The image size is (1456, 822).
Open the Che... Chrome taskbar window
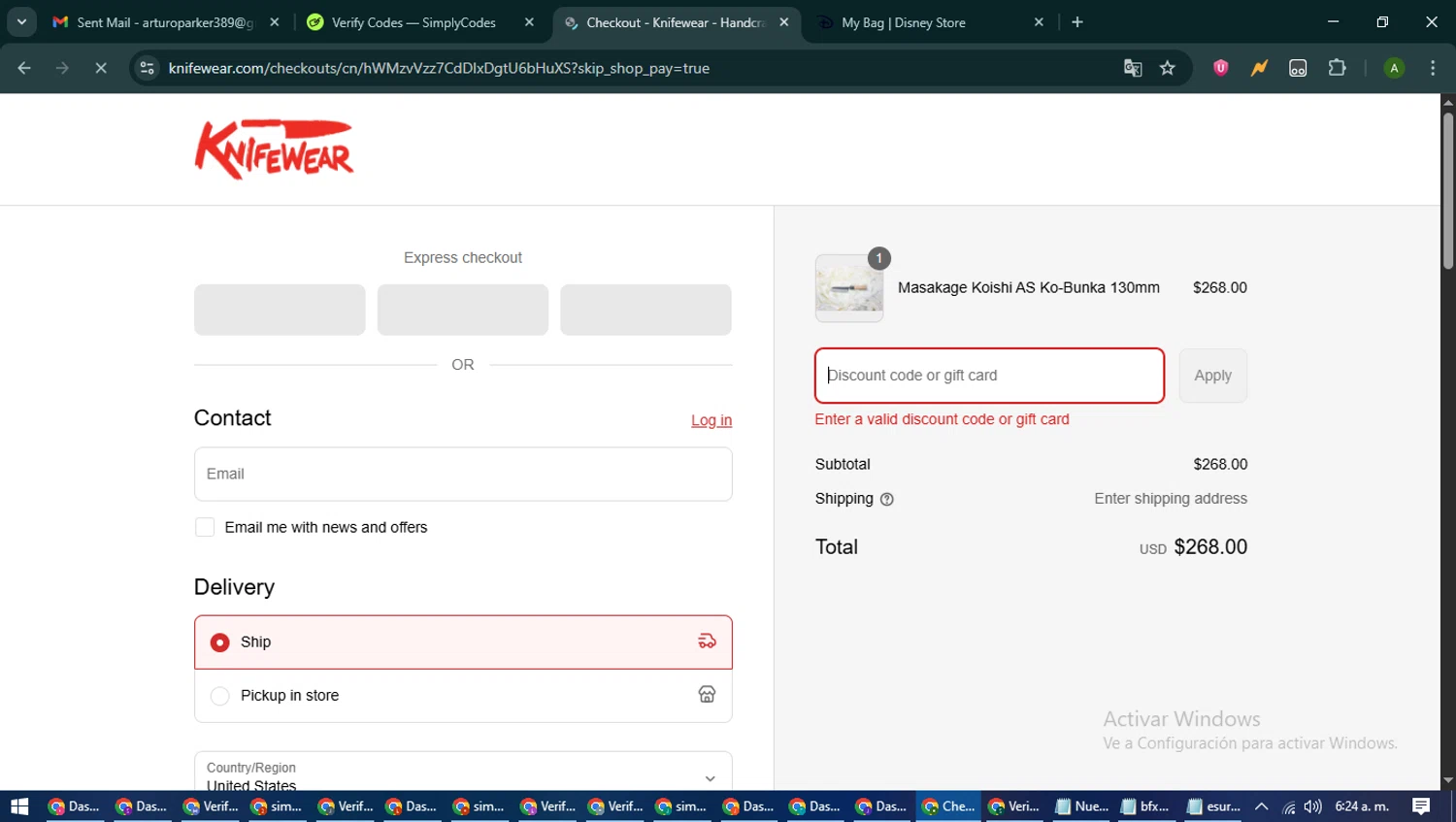tap(948, 806)
